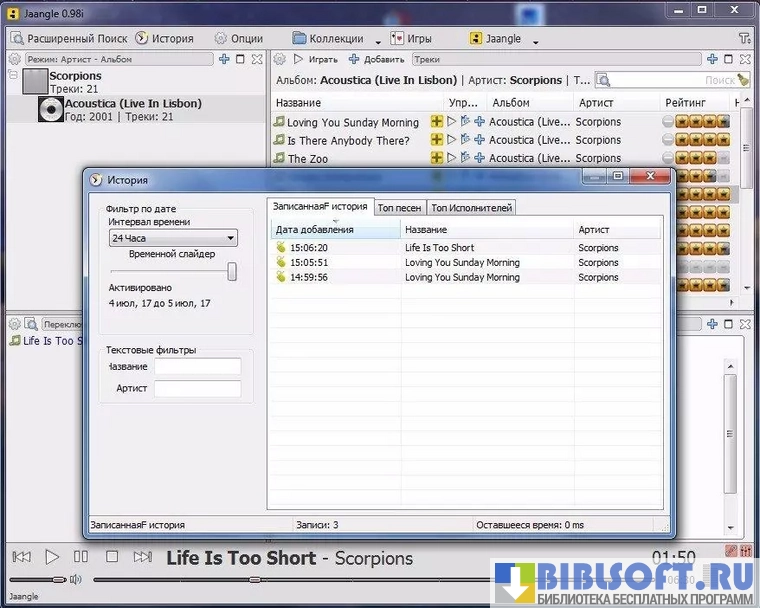
Task: Select Acoustica (Live In Lisbon) album
Action: click(132, 104)
